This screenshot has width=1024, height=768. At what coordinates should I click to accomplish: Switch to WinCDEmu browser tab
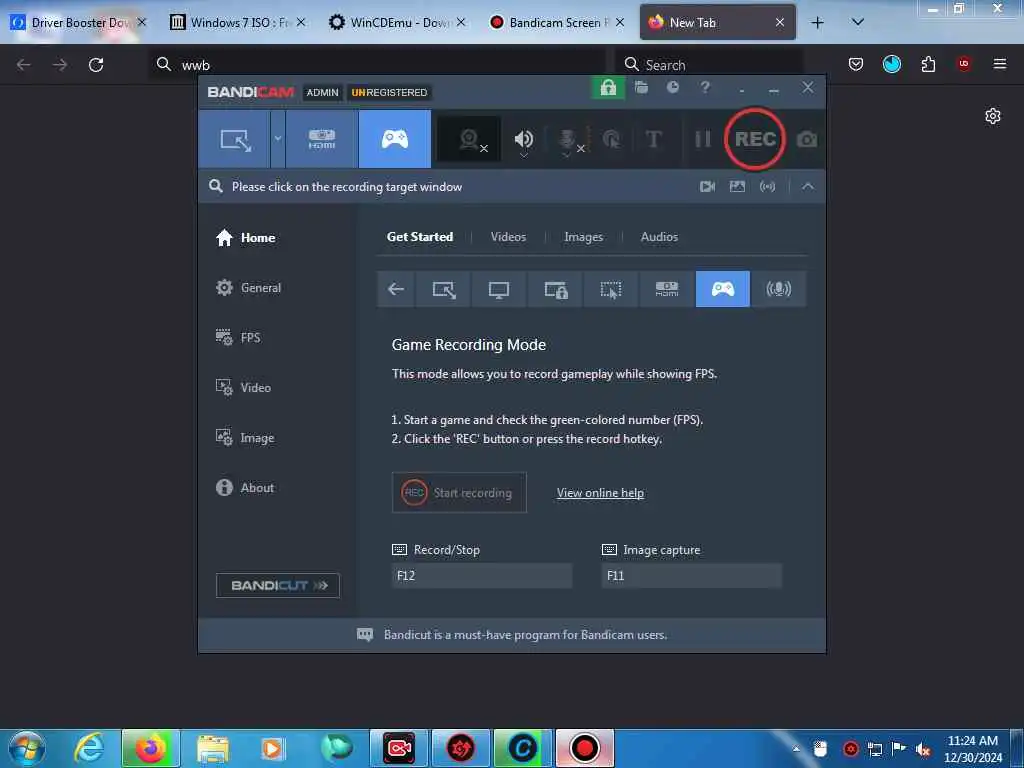click(398, 22)
